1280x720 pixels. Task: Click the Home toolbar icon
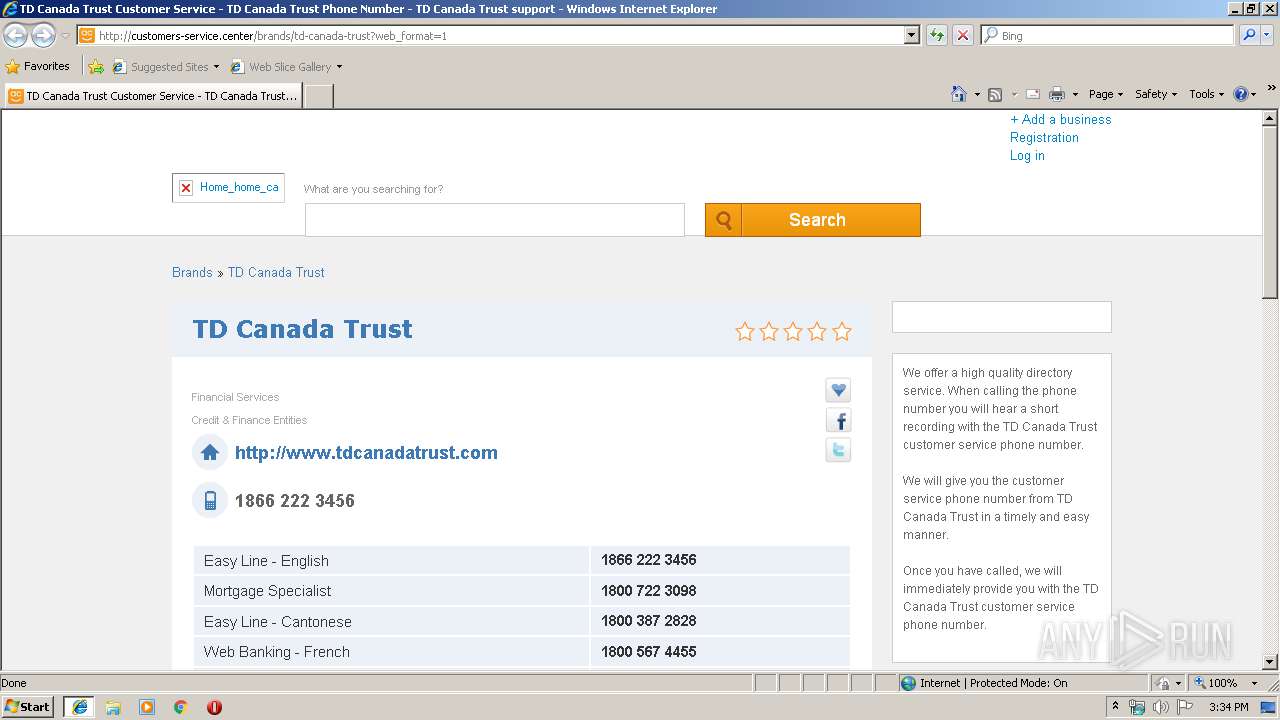click(959, 94)
